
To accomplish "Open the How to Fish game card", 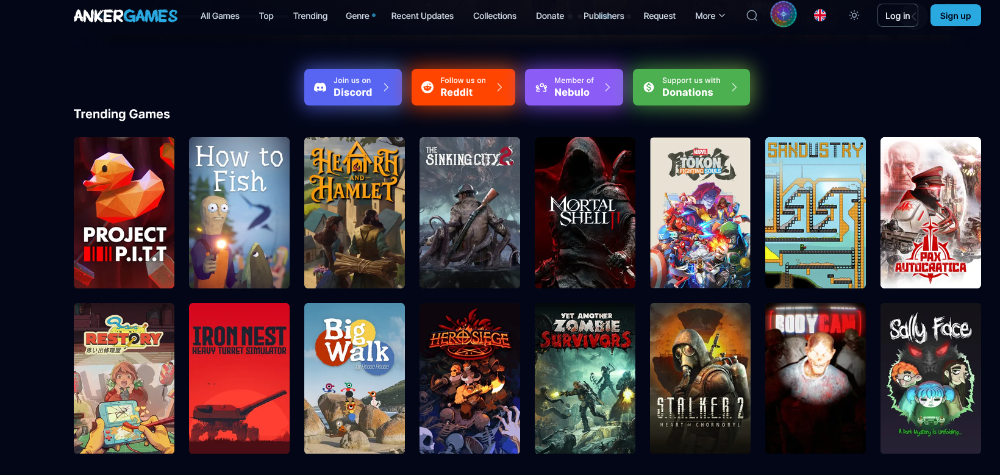I will click(239, 212).
